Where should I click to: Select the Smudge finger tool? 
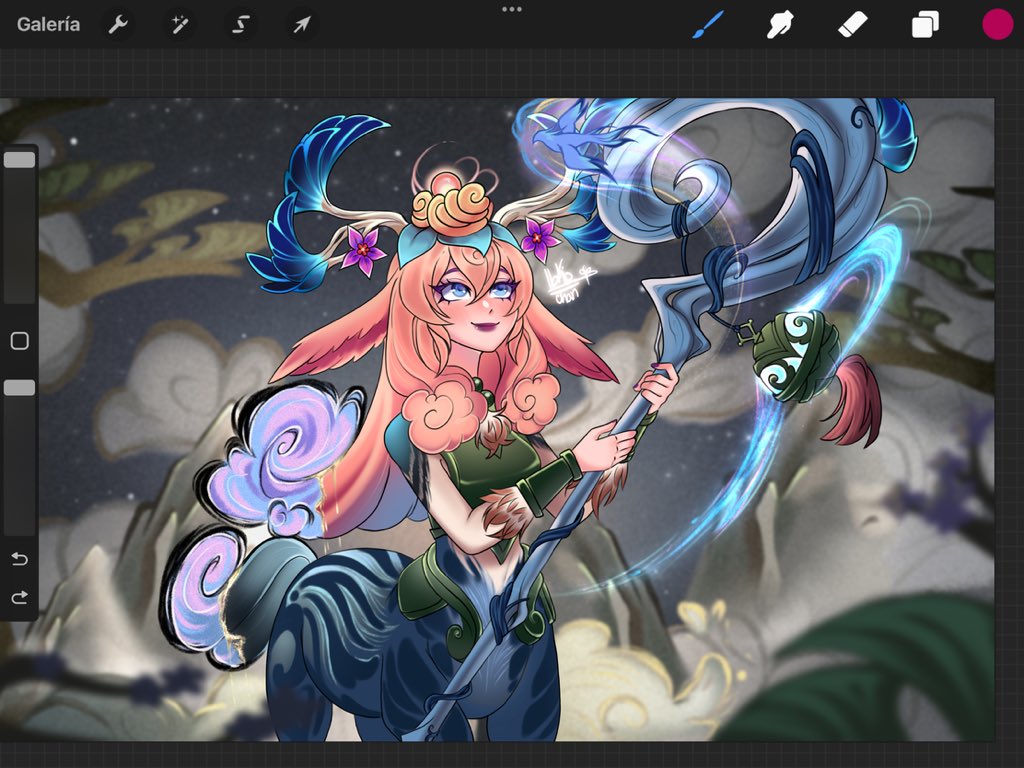pyautogui.click(x=780, y=25)
